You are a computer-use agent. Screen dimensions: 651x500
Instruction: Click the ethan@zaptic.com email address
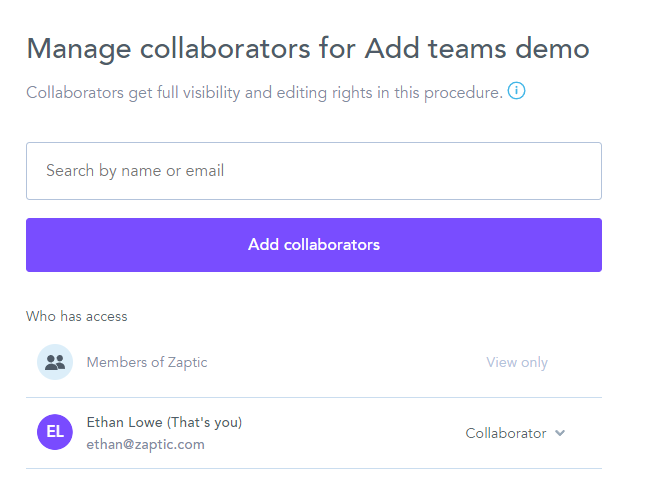[x=145, y=444]
